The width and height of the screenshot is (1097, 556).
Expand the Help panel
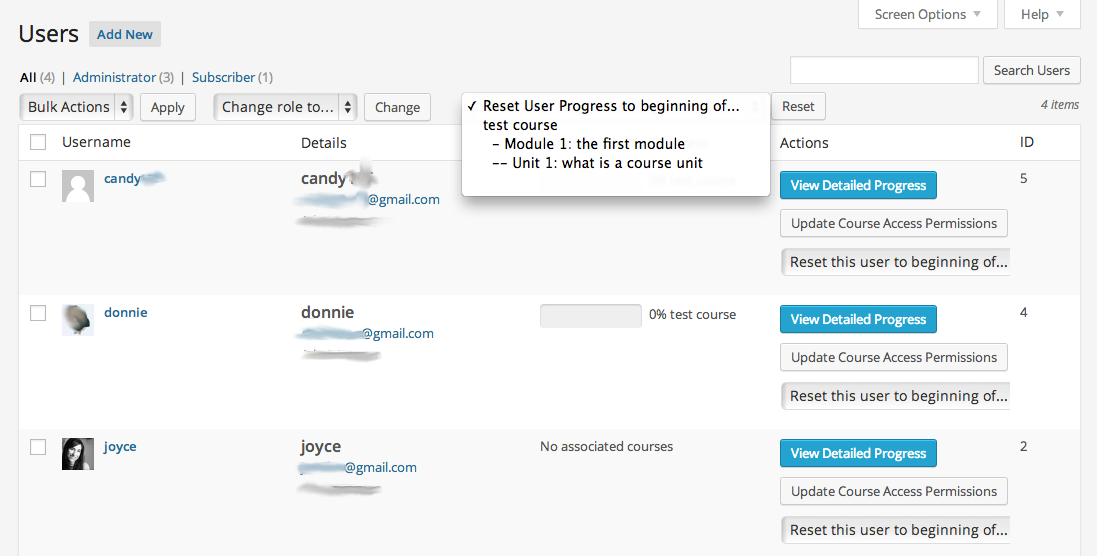click(1042, 14)
